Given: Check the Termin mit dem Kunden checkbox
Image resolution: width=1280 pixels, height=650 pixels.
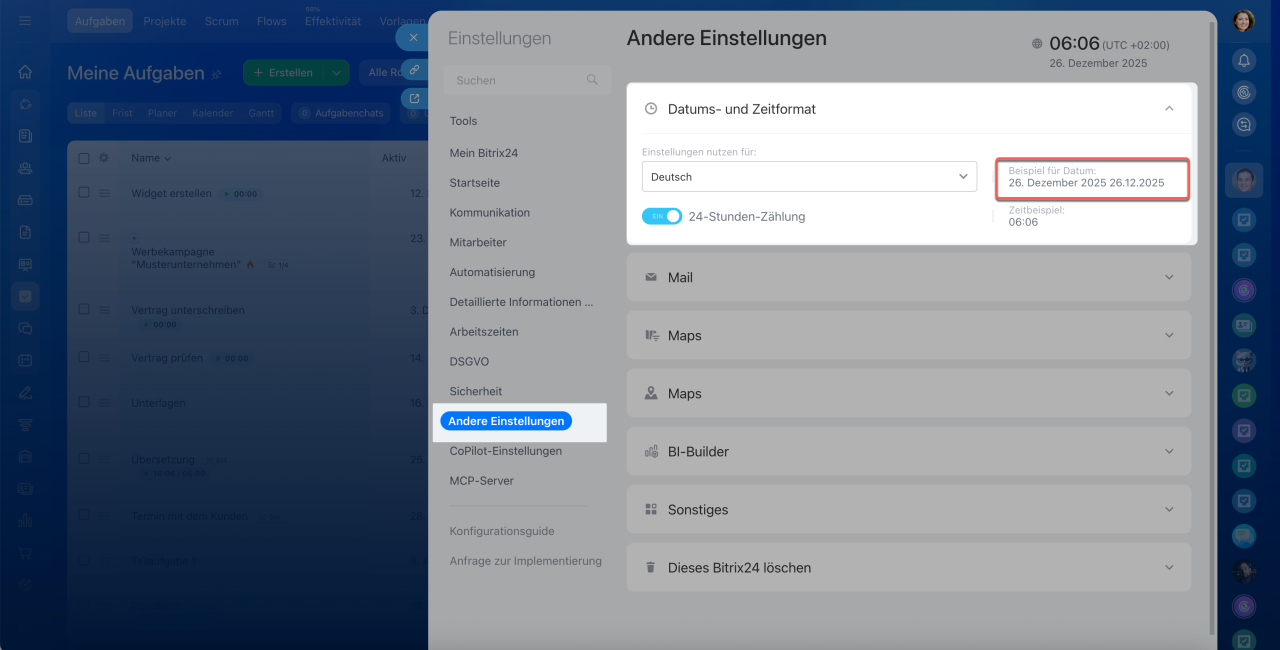Looking at the screenshot, I should point(84,516).
